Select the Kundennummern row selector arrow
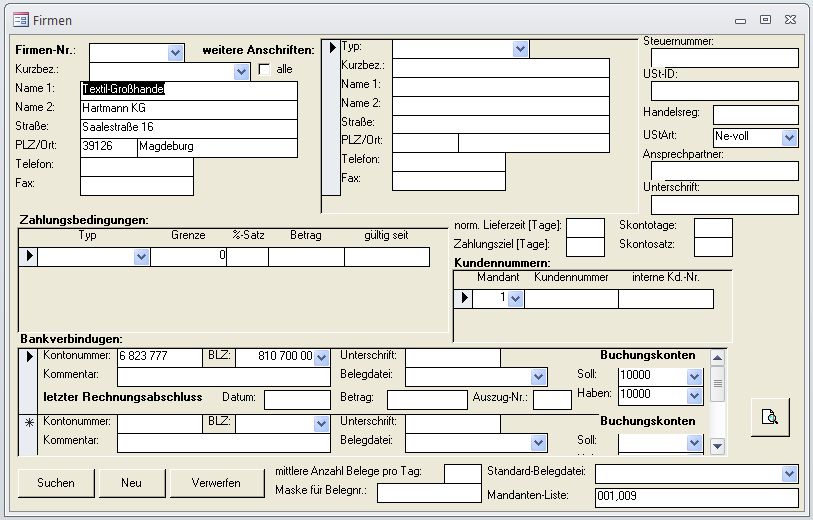813x520 pixels. click(463, 299)
